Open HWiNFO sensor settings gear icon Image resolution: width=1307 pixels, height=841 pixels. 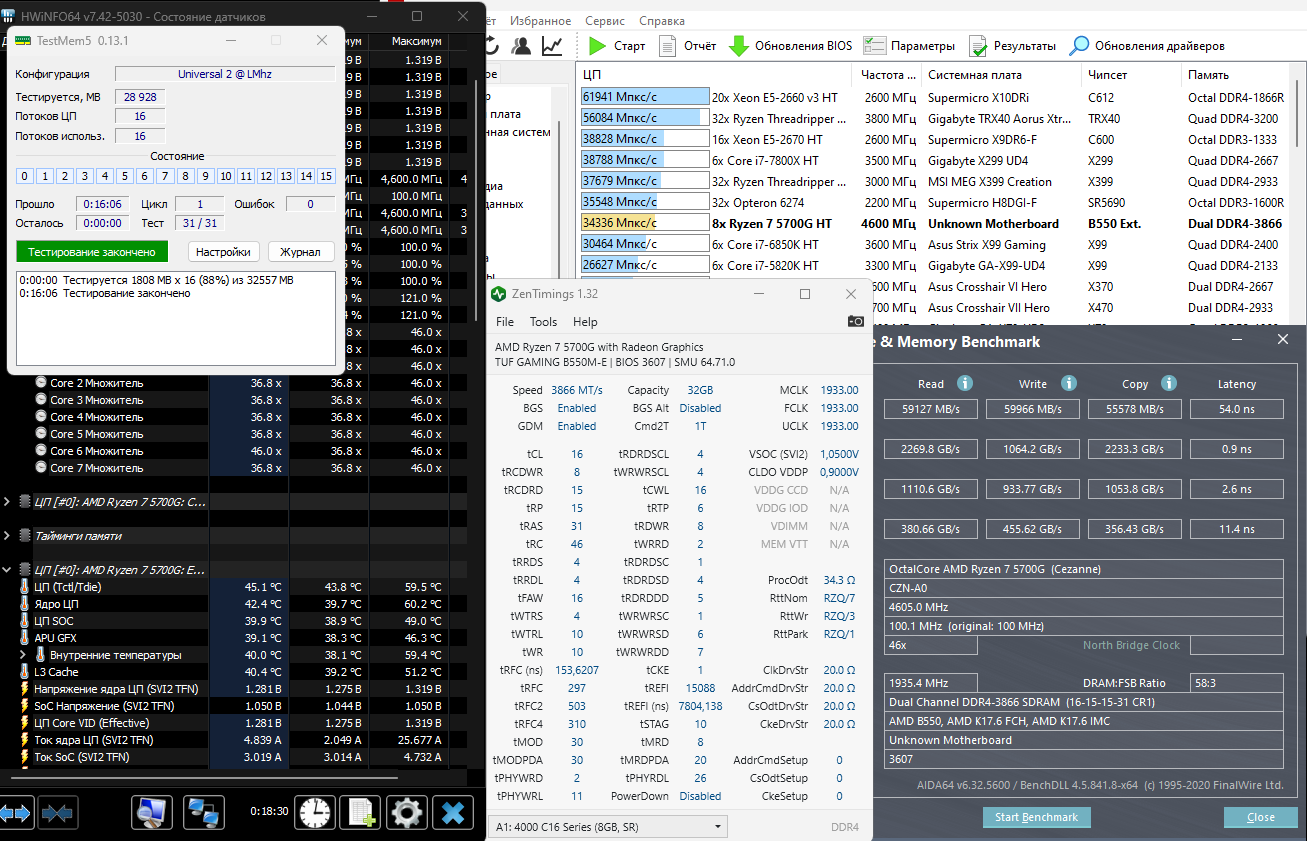point(406,812)
